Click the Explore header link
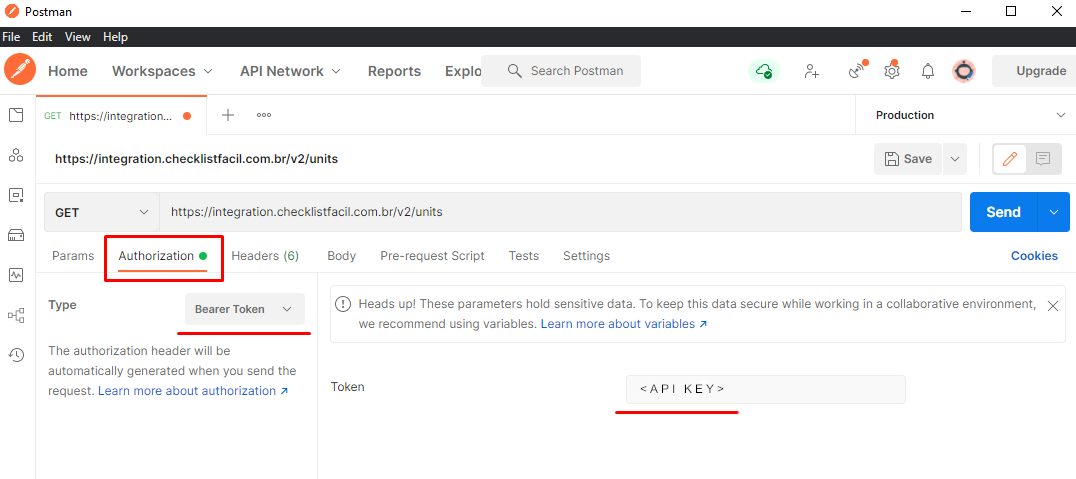 coord(463,71)
